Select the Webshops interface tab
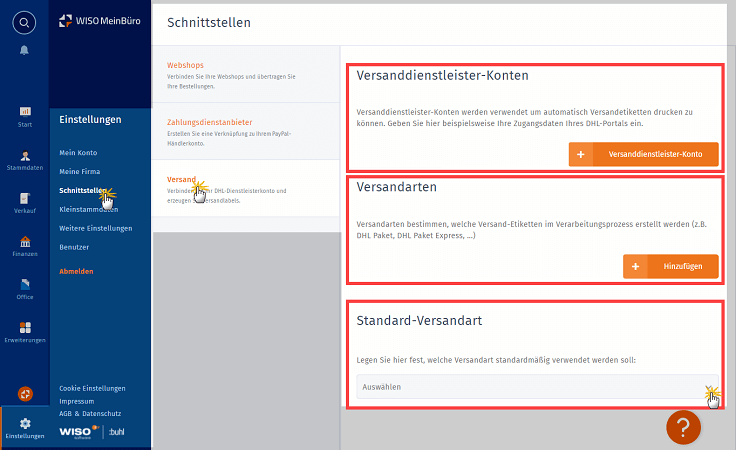Image resolution: width=736 pixels, height=450 pixels. (245, 75)
